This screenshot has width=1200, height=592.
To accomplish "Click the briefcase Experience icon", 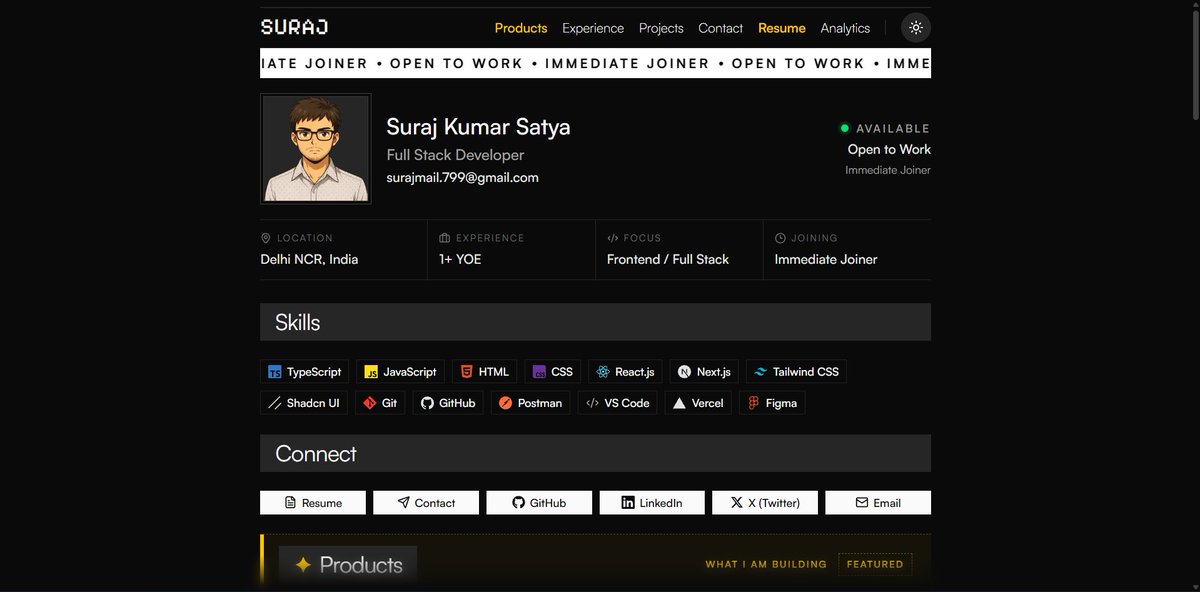I will coord(445,238).
